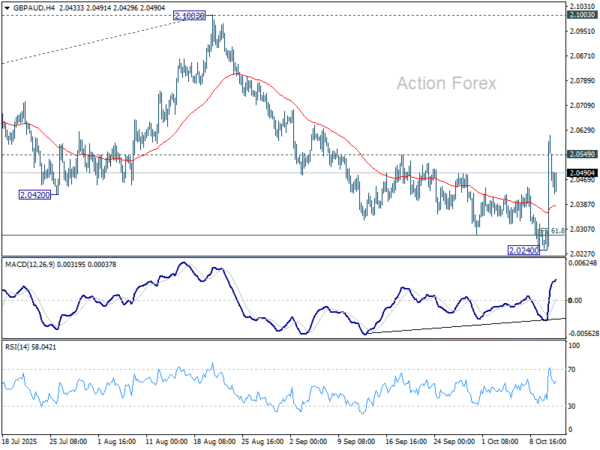The image size is (600, 450).
Task: Click the MACD zero level label
Action: pyautogui.click(x=575, y=301)
